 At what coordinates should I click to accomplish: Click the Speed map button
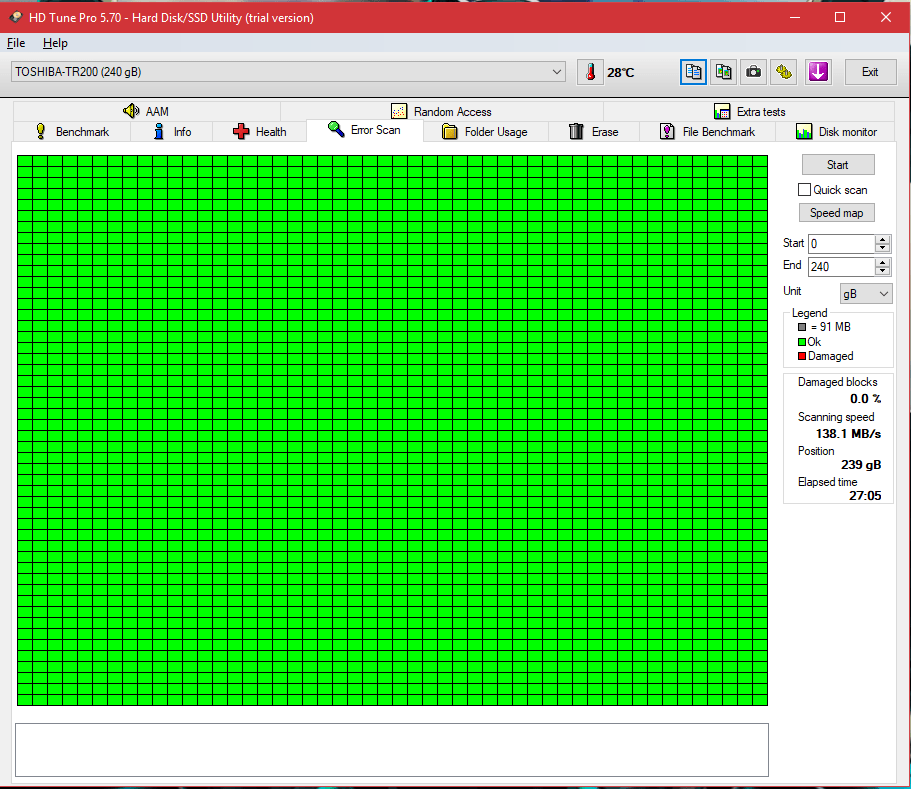point(837,213)
